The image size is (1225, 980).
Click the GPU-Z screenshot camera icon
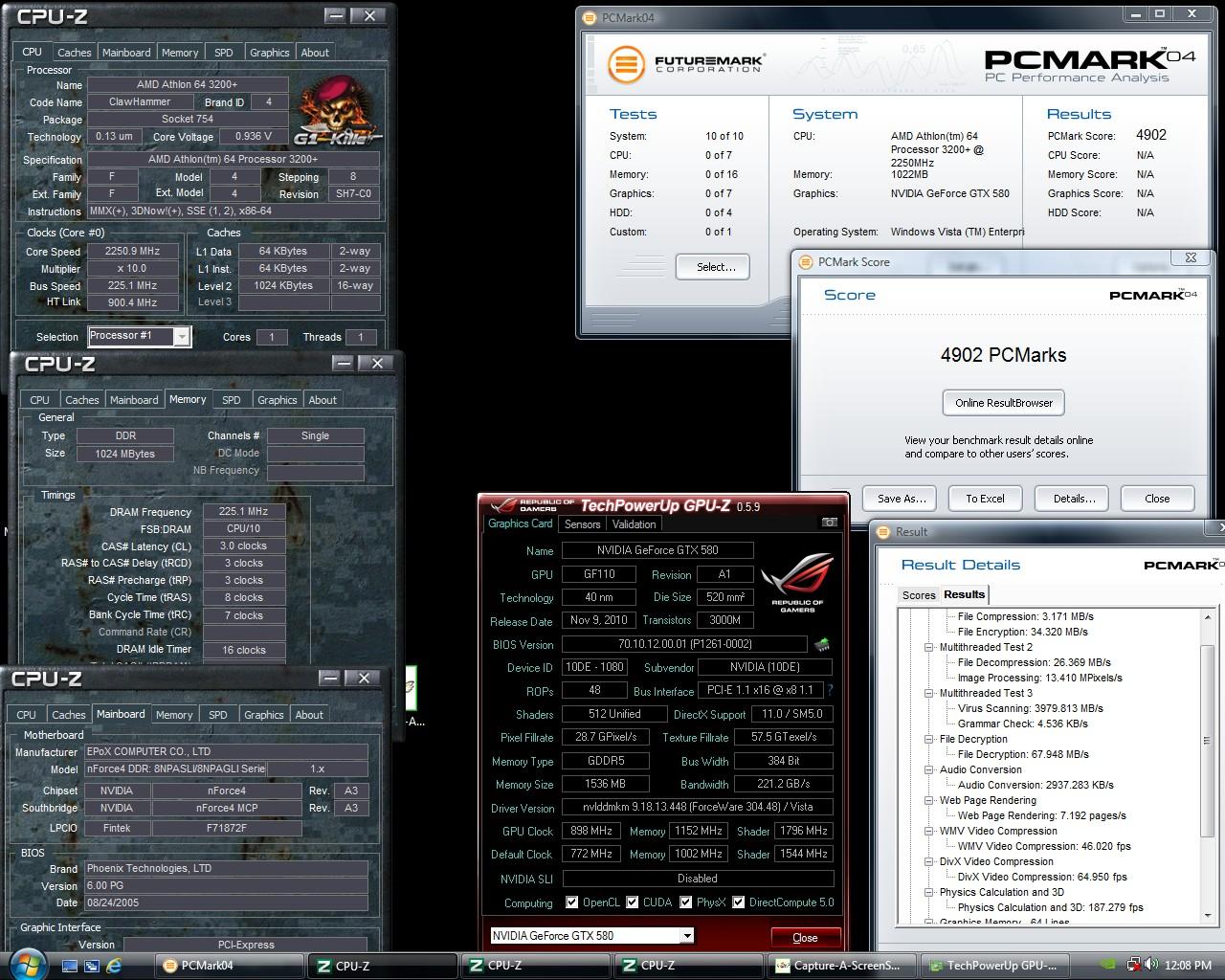click(830, 523)
